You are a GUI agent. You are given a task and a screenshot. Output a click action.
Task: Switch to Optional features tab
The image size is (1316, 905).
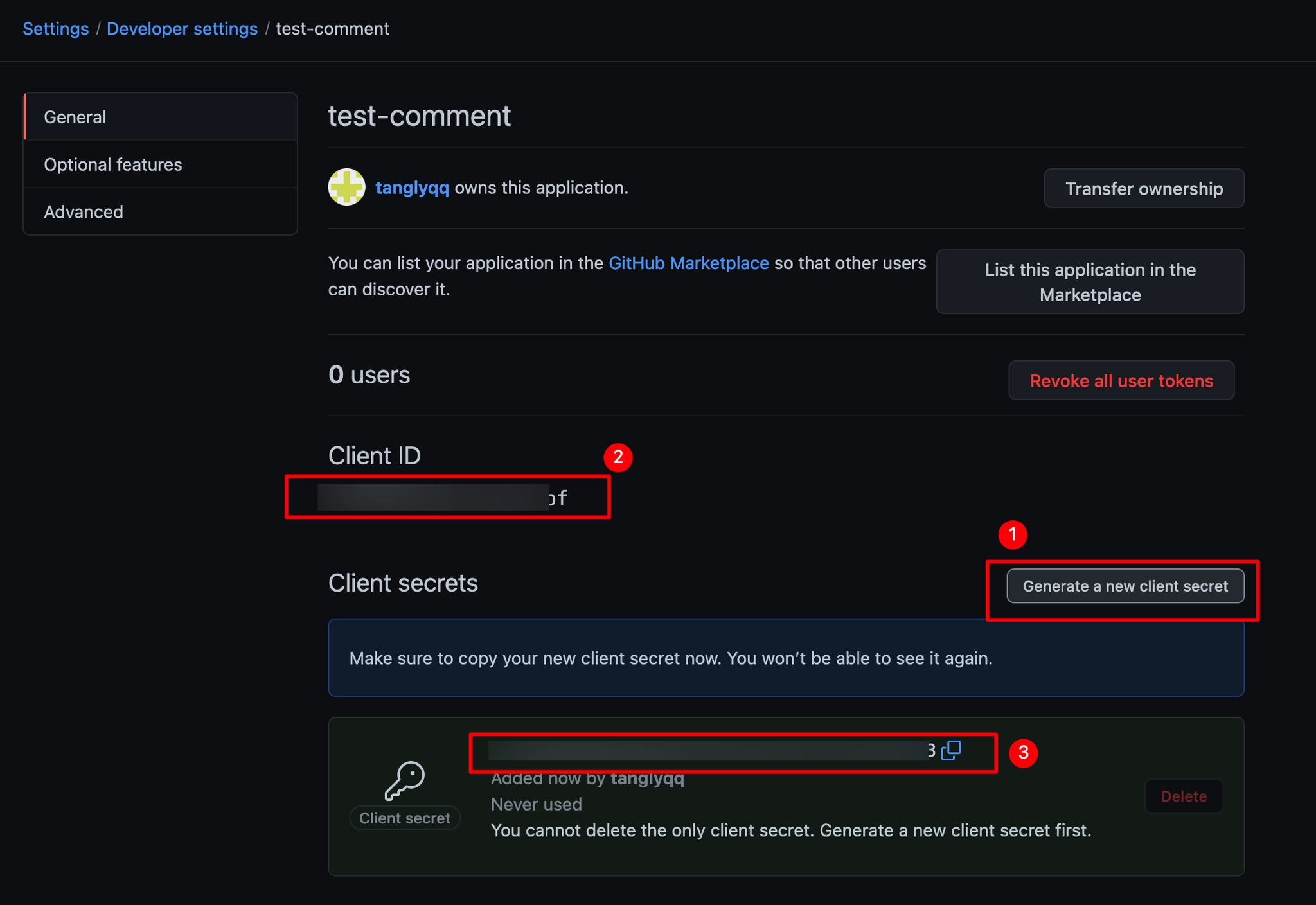click(161, 164)
